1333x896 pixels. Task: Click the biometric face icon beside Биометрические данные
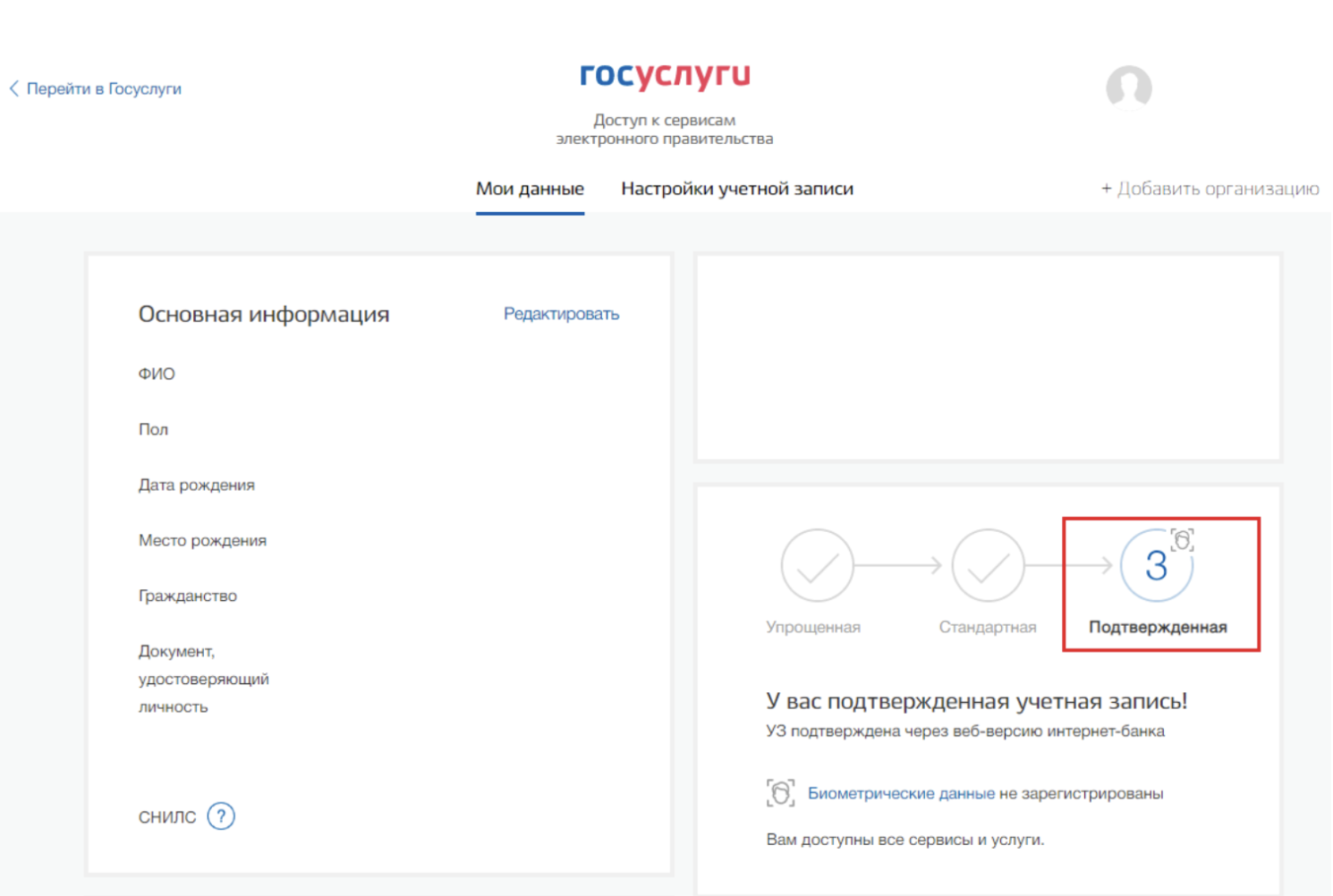(x=780, y=793)
